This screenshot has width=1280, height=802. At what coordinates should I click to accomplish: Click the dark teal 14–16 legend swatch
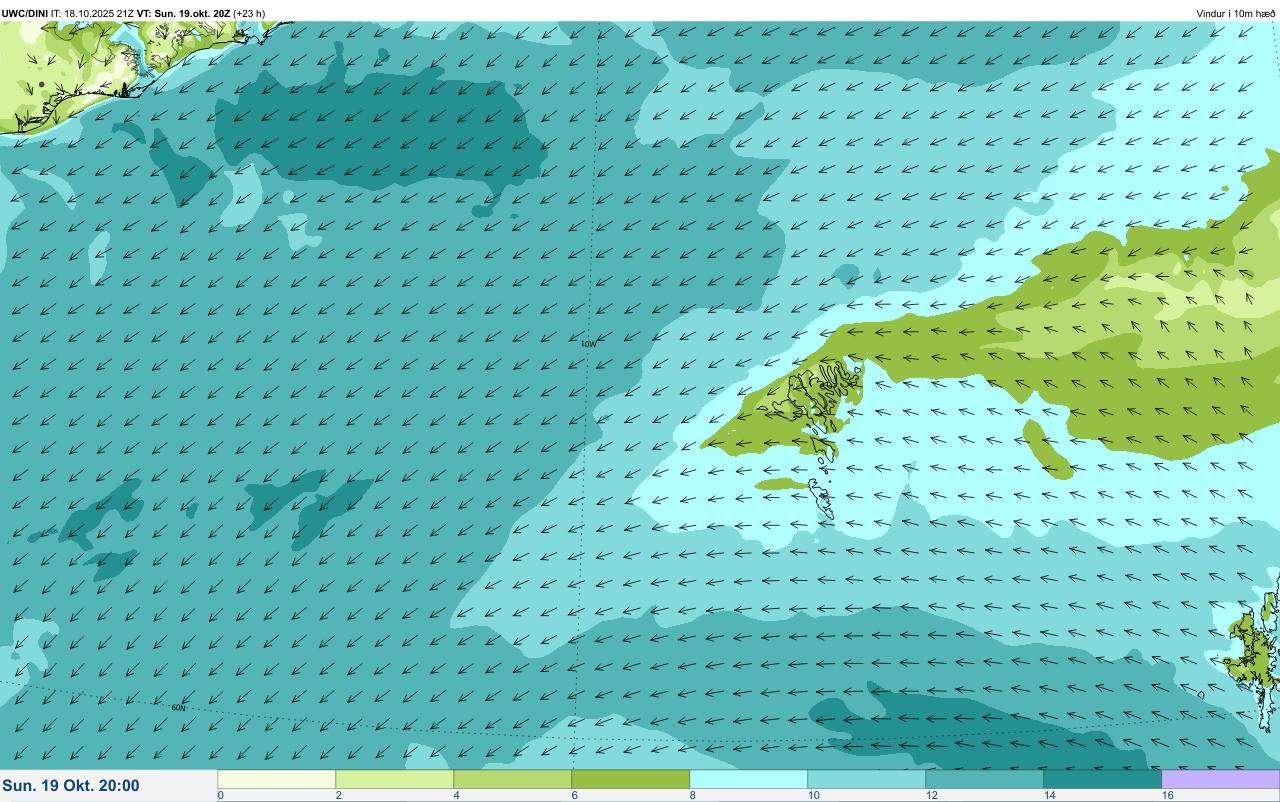(1103, 779)
